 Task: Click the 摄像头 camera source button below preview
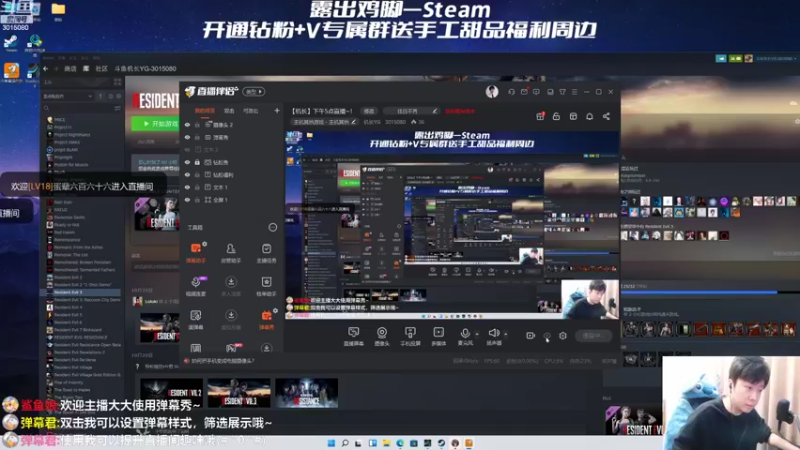pyautogui.click(x=382, y=337)
